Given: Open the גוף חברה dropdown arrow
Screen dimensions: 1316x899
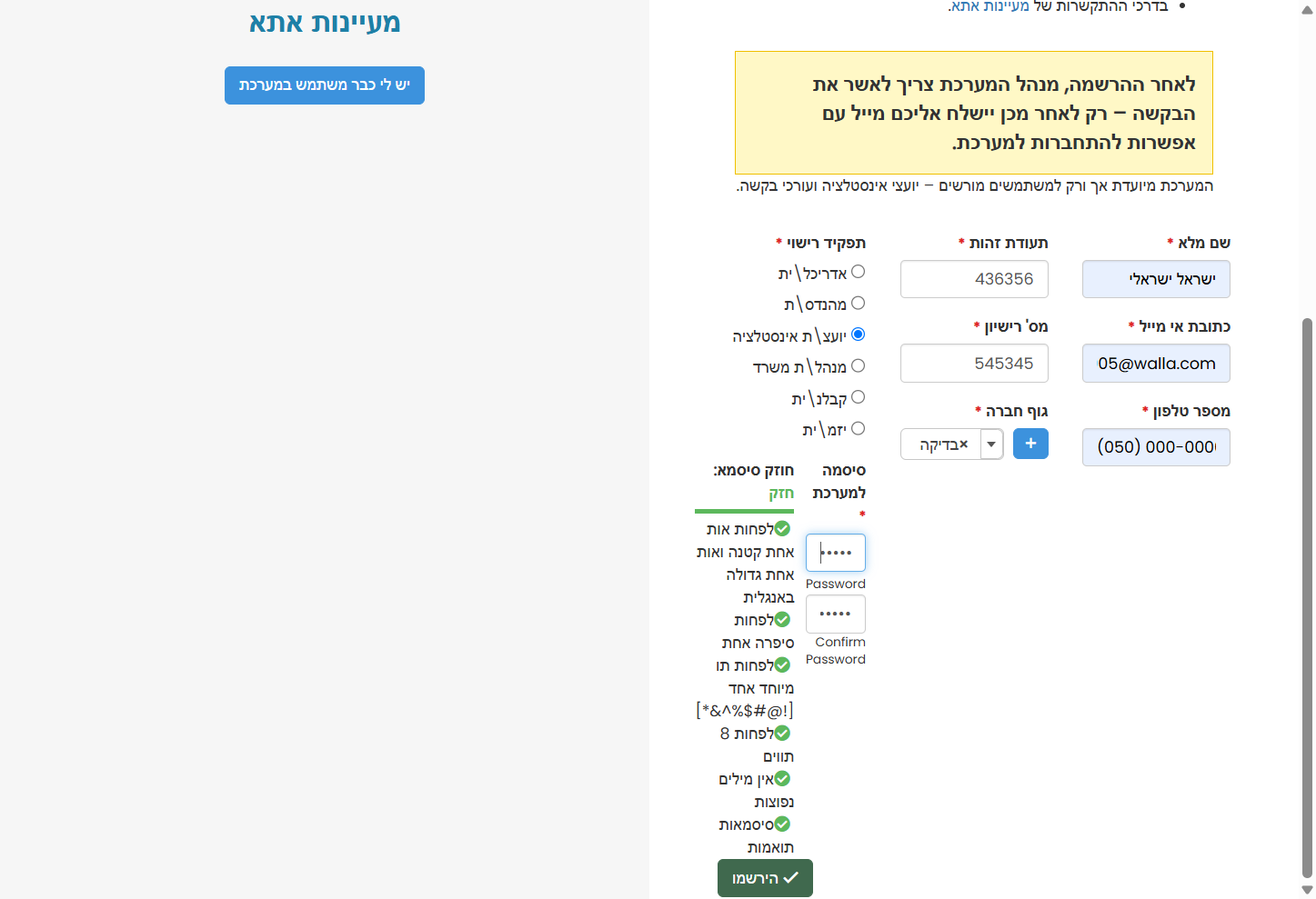Looking at the screenshot, I should 991,445.
